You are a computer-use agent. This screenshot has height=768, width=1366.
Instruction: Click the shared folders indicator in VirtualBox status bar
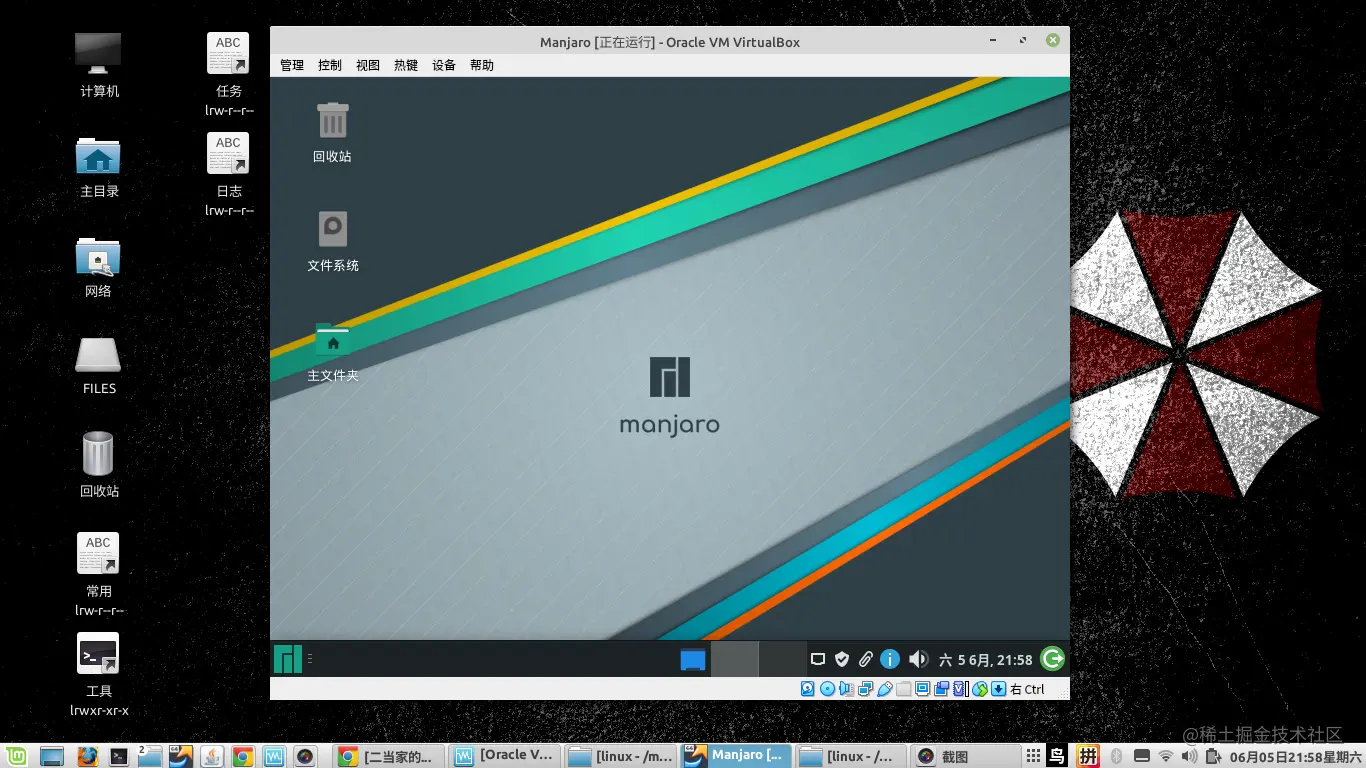(x=903, y=689)
